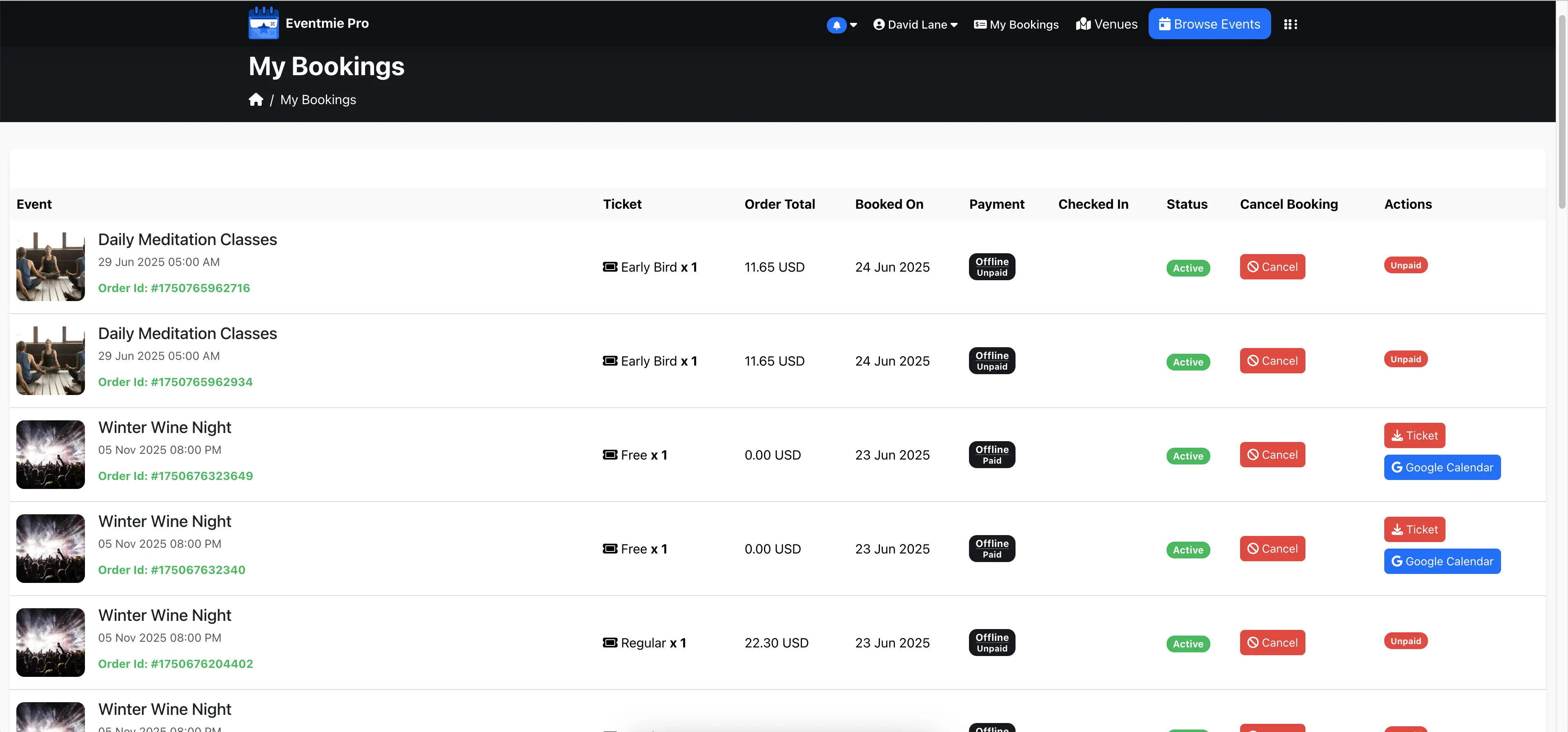Click the Eventmie Pro brand name
The width and height of the screenshot is (1568, 732).
pyautogui.click(x=327, y=23)
